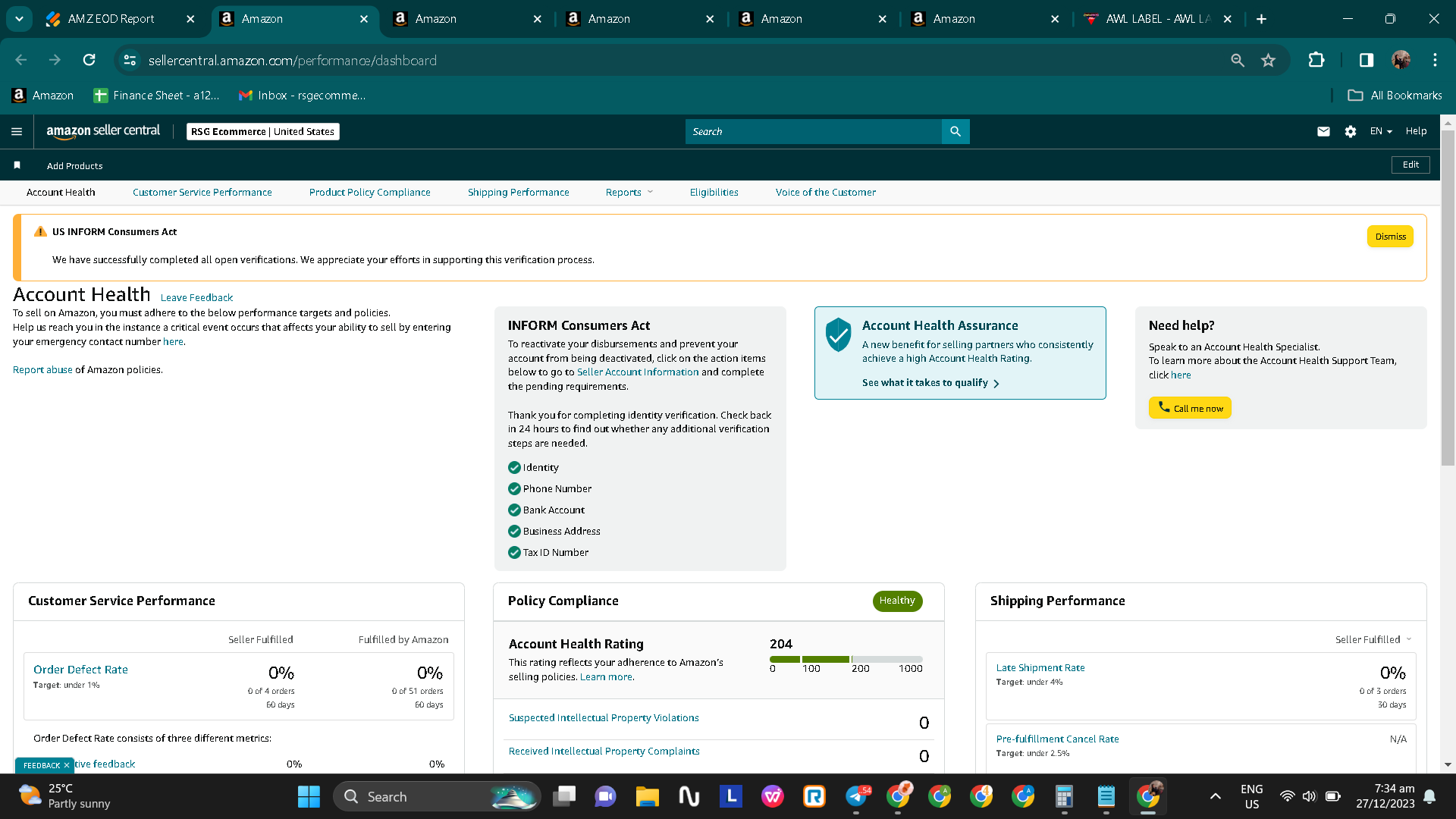Show hidden system tray icons
The width and height of the screenshot is (1456, 819).
pos(1215,797)
